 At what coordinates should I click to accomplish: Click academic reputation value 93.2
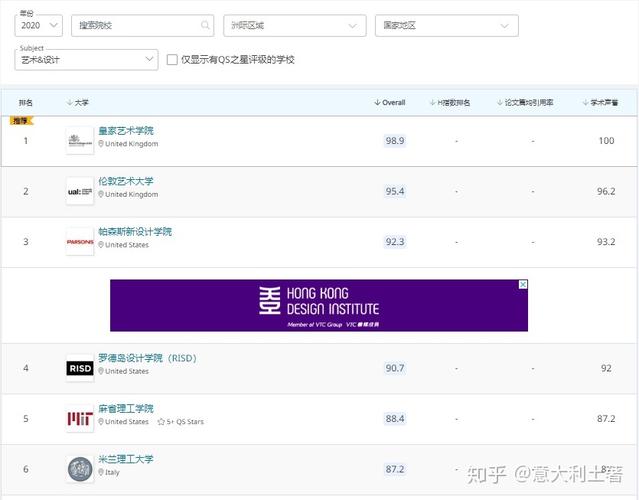(x=606, y=242)
